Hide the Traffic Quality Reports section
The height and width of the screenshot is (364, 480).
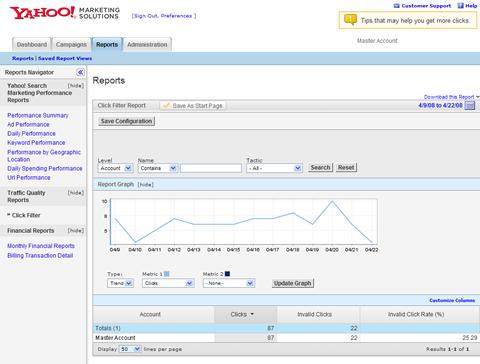(x=76, y=193)
